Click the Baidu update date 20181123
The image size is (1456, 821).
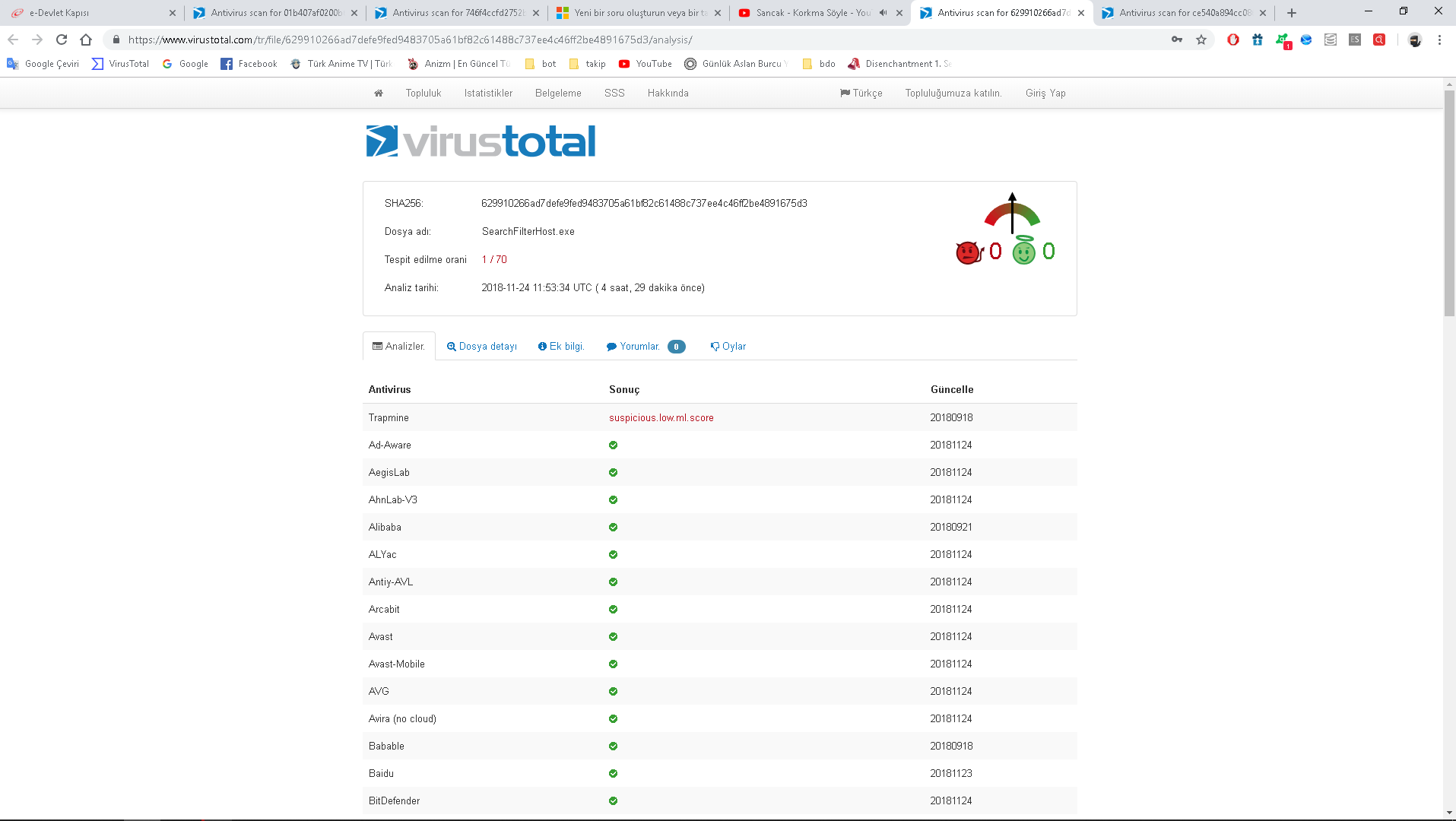[951, 774]
